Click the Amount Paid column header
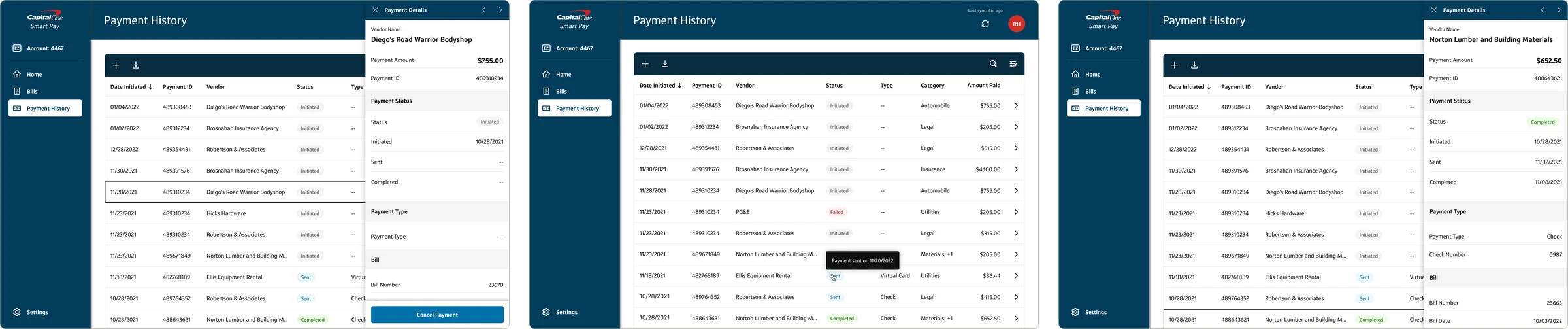 pyautogui.click(x=983, y=85)
